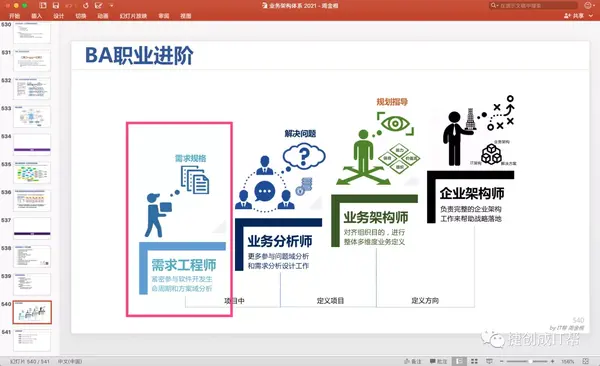Click the 企业架构师 heading on the slide

pos(472,193)
